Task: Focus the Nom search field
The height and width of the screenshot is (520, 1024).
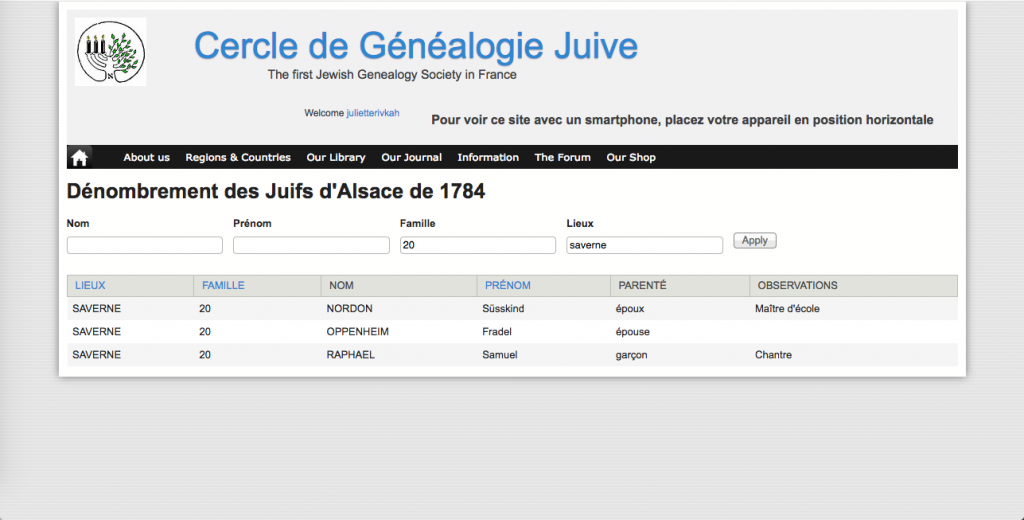Action: click(145, 245)
